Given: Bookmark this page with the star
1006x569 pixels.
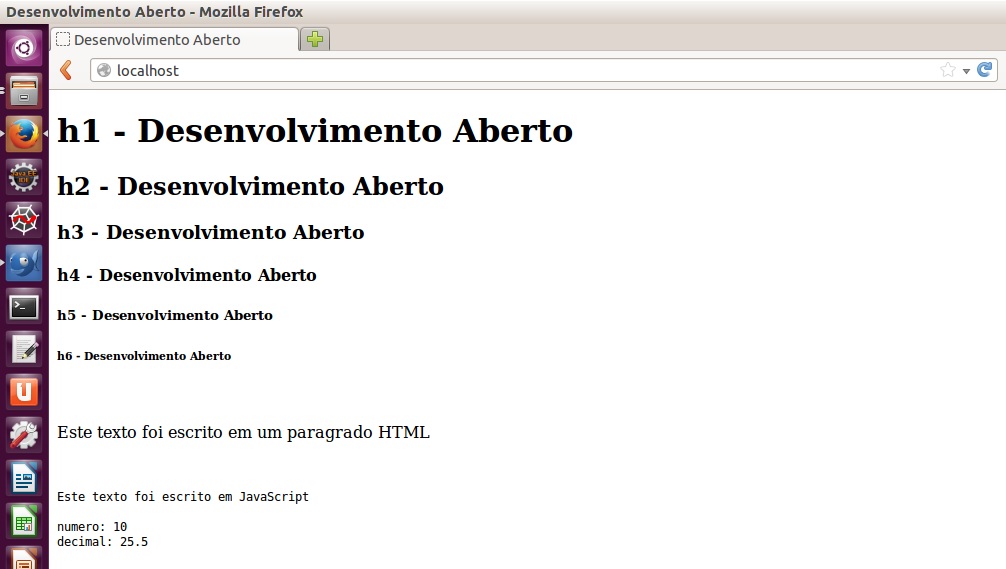Looking at the screenshot, I should point(947,70).
